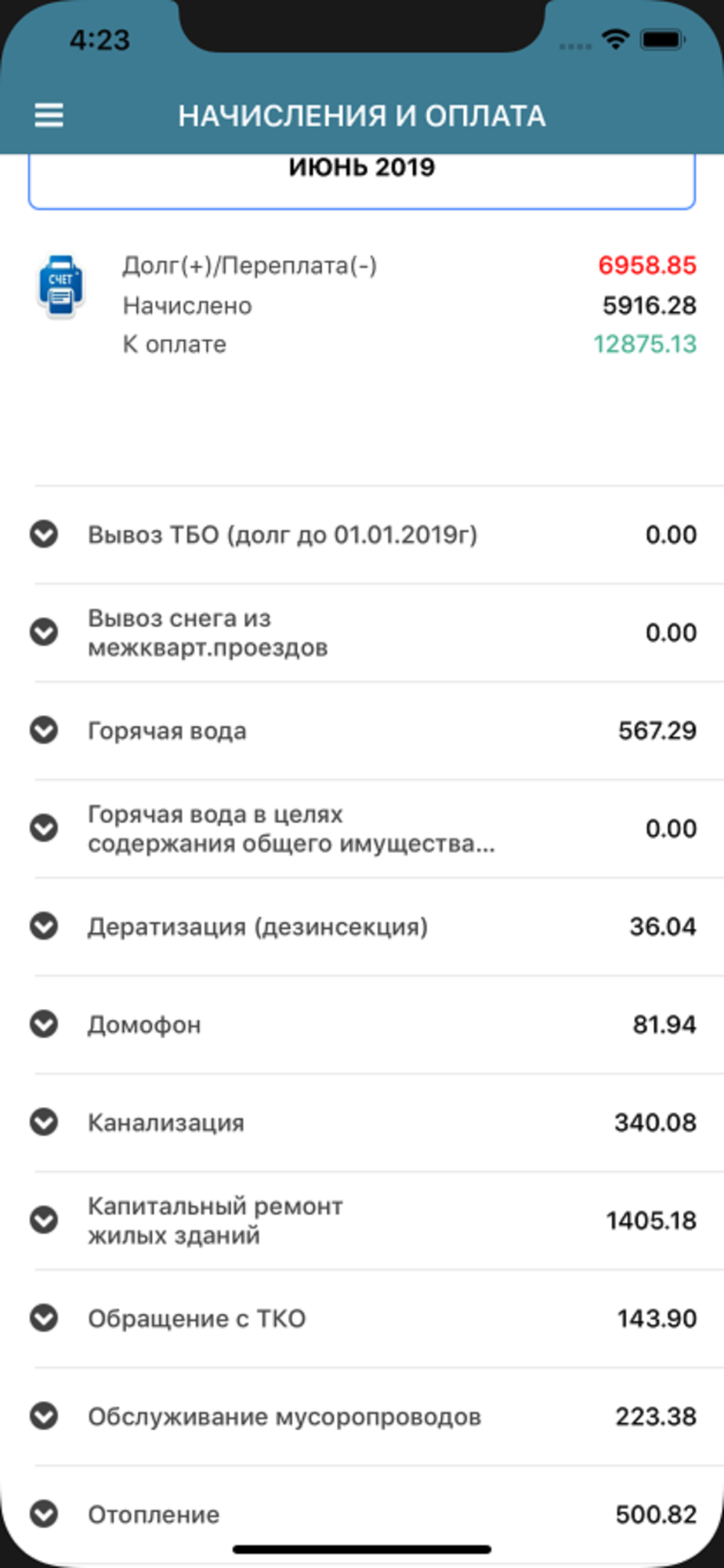724x1568 pixels.
Task: Expand the Канализация chevron icon
Action: click(44, 1123)
